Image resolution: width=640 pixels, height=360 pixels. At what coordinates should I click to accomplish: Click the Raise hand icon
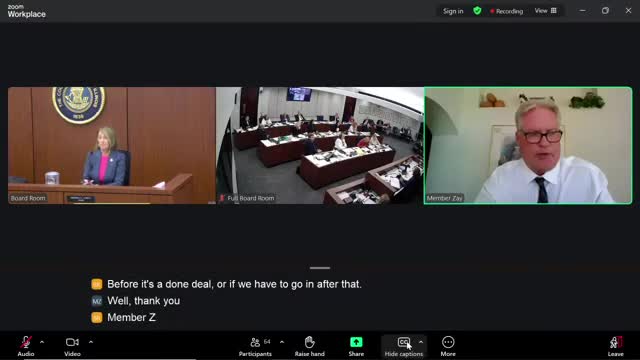tap(309, 342)
